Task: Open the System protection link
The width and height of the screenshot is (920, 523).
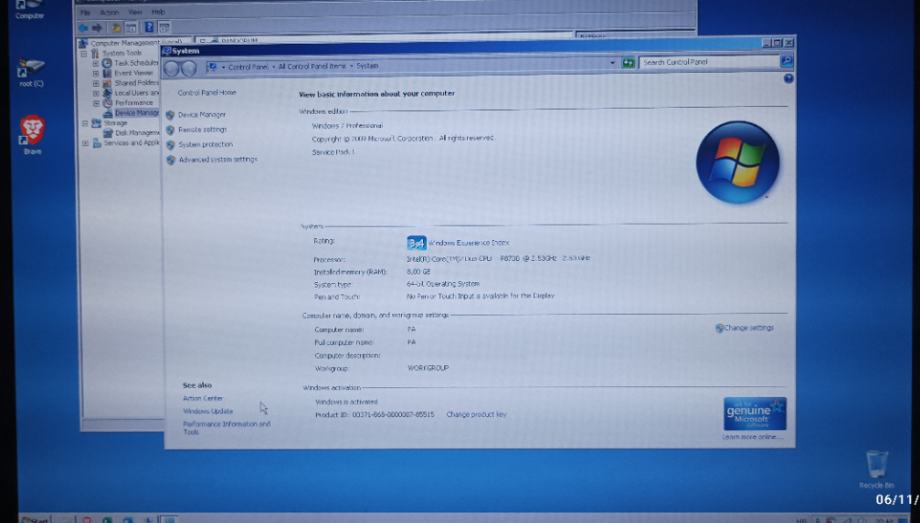Action: point(206,144)
